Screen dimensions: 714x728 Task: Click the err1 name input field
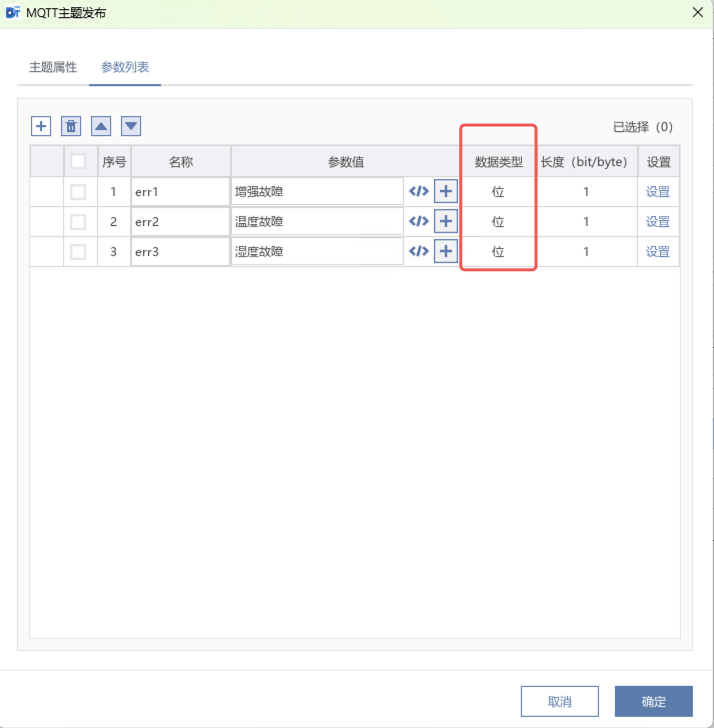[x=180, y=192]
